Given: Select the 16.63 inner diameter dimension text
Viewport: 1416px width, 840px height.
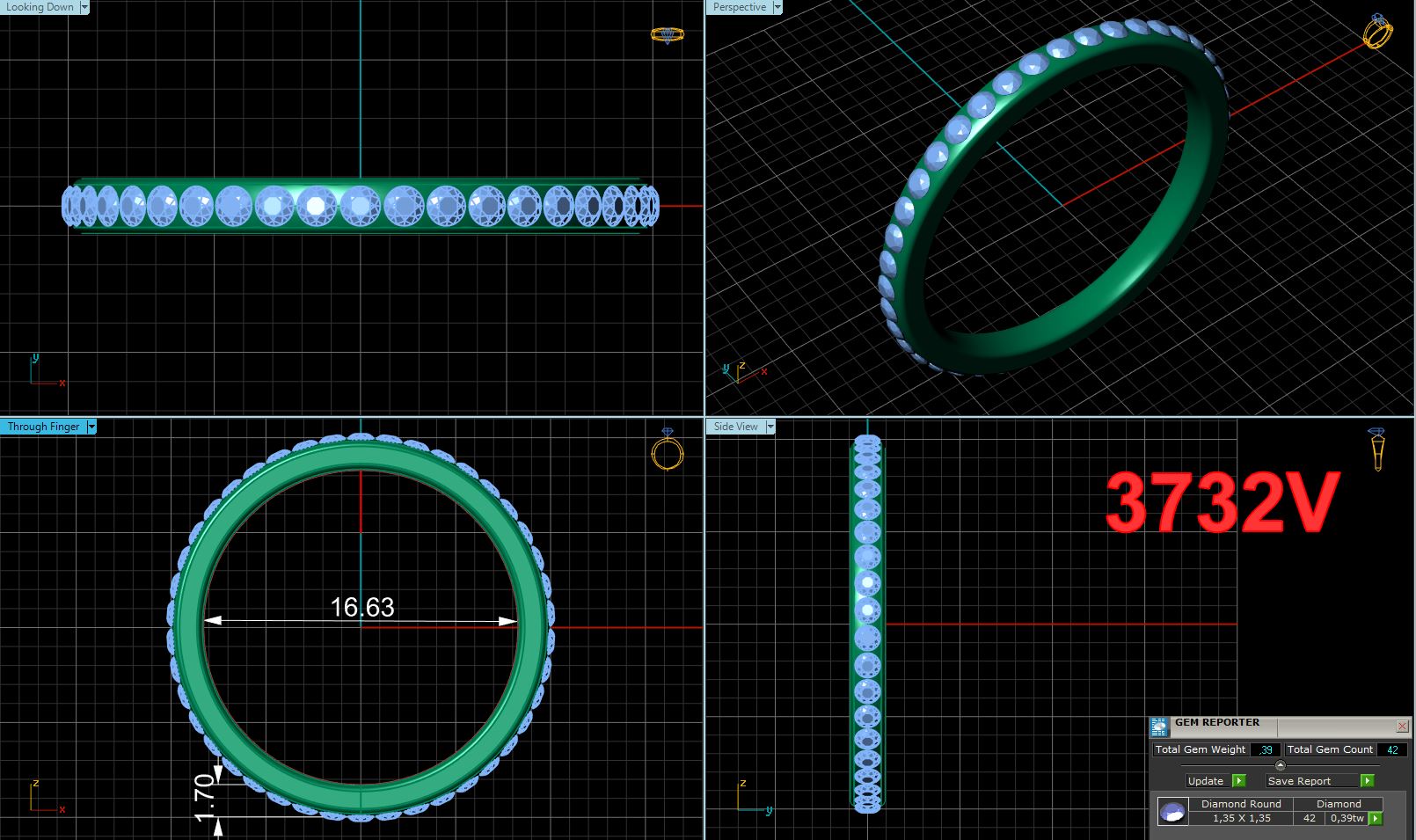Looking at the screenshot, I should [x=362, y=607].
